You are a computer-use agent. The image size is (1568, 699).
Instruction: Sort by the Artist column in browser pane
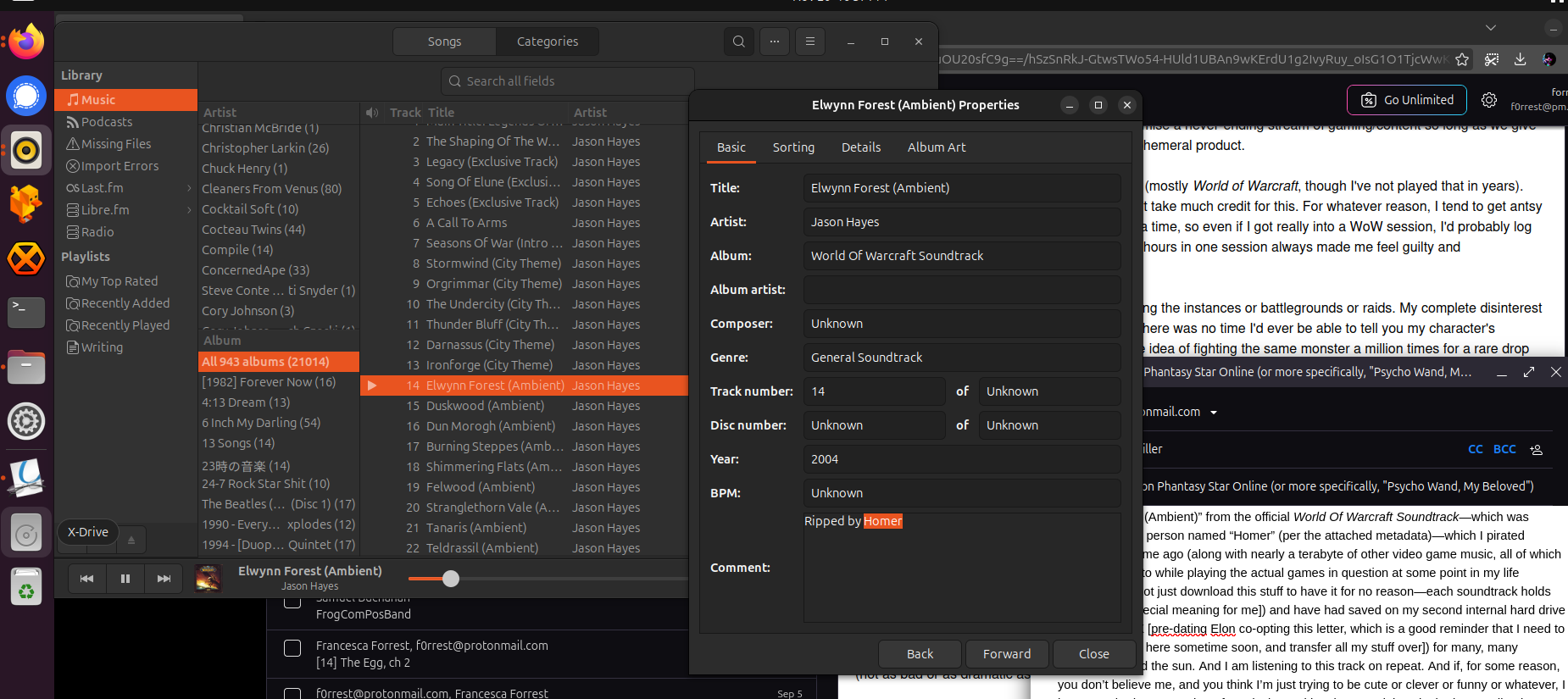pyautogui.click(x=279, y=112)
